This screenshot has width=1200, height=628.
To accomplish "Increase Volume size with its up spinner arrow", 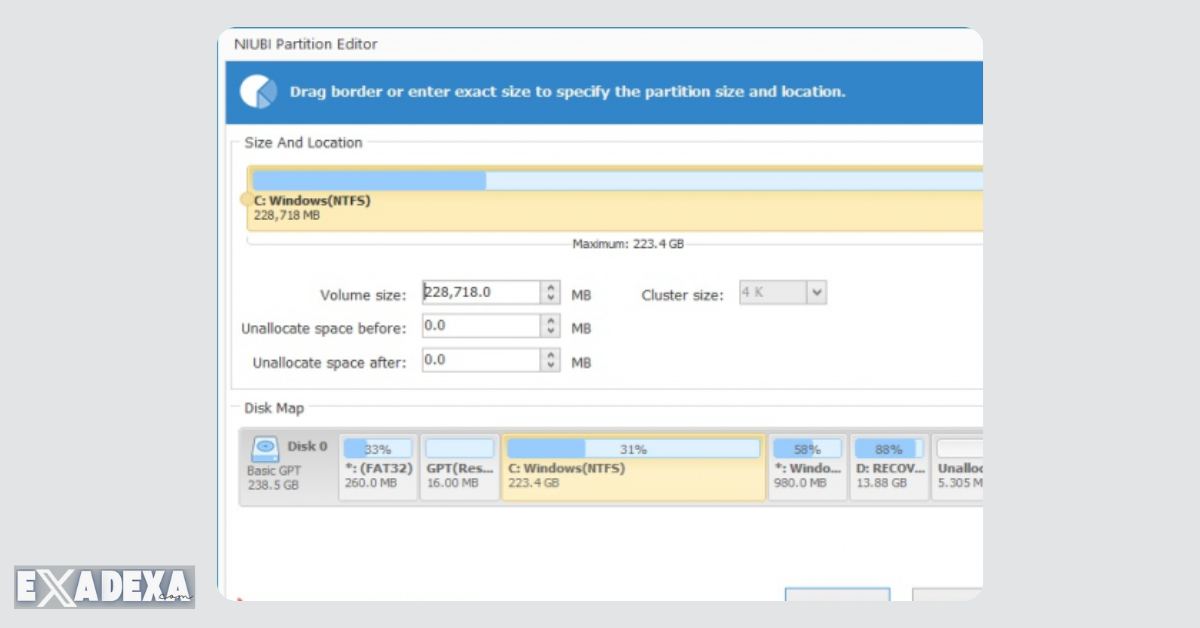I will click(550, 287).
